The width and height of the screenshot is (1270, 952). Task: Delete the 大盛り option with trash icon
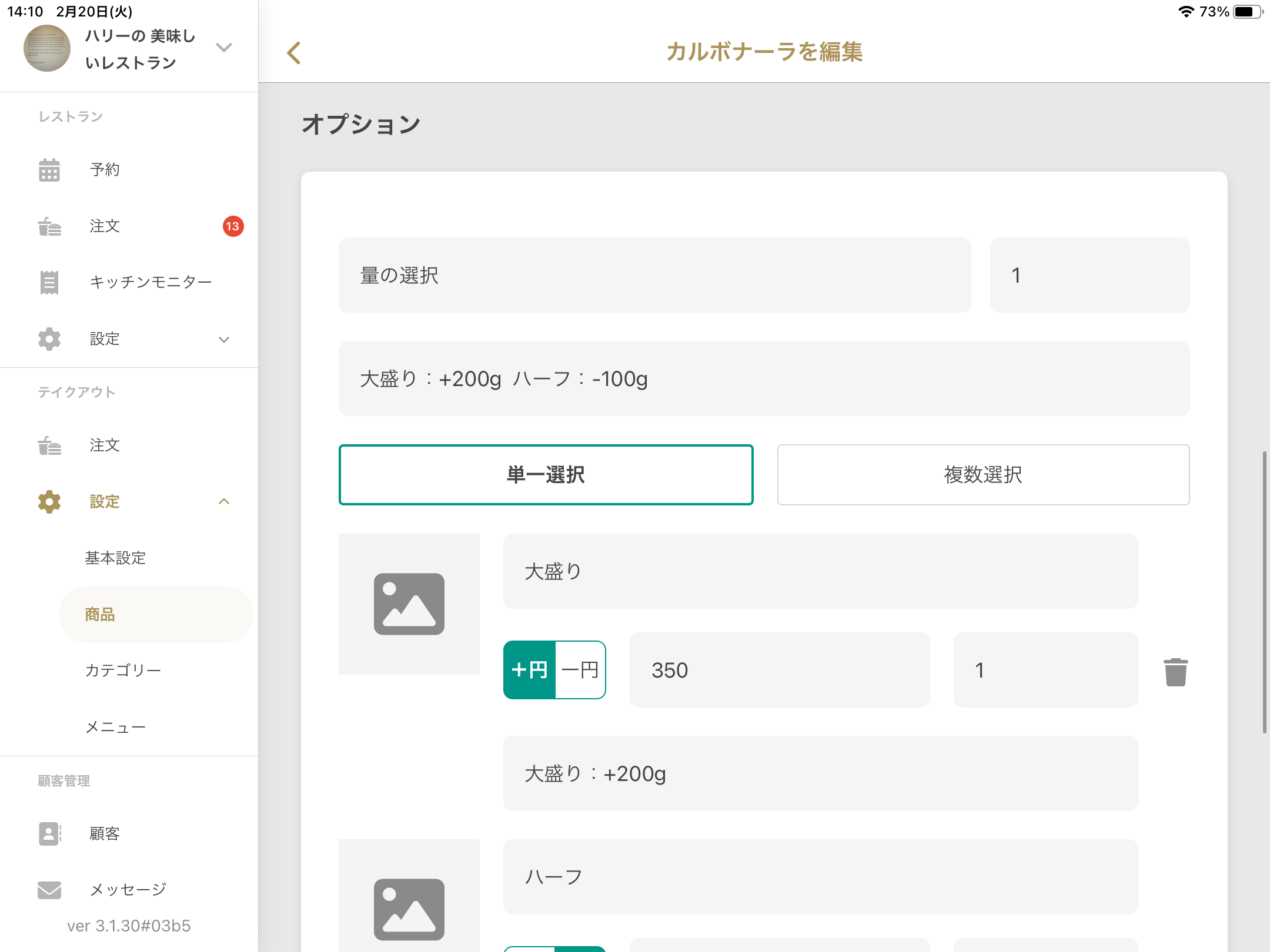1175,671
